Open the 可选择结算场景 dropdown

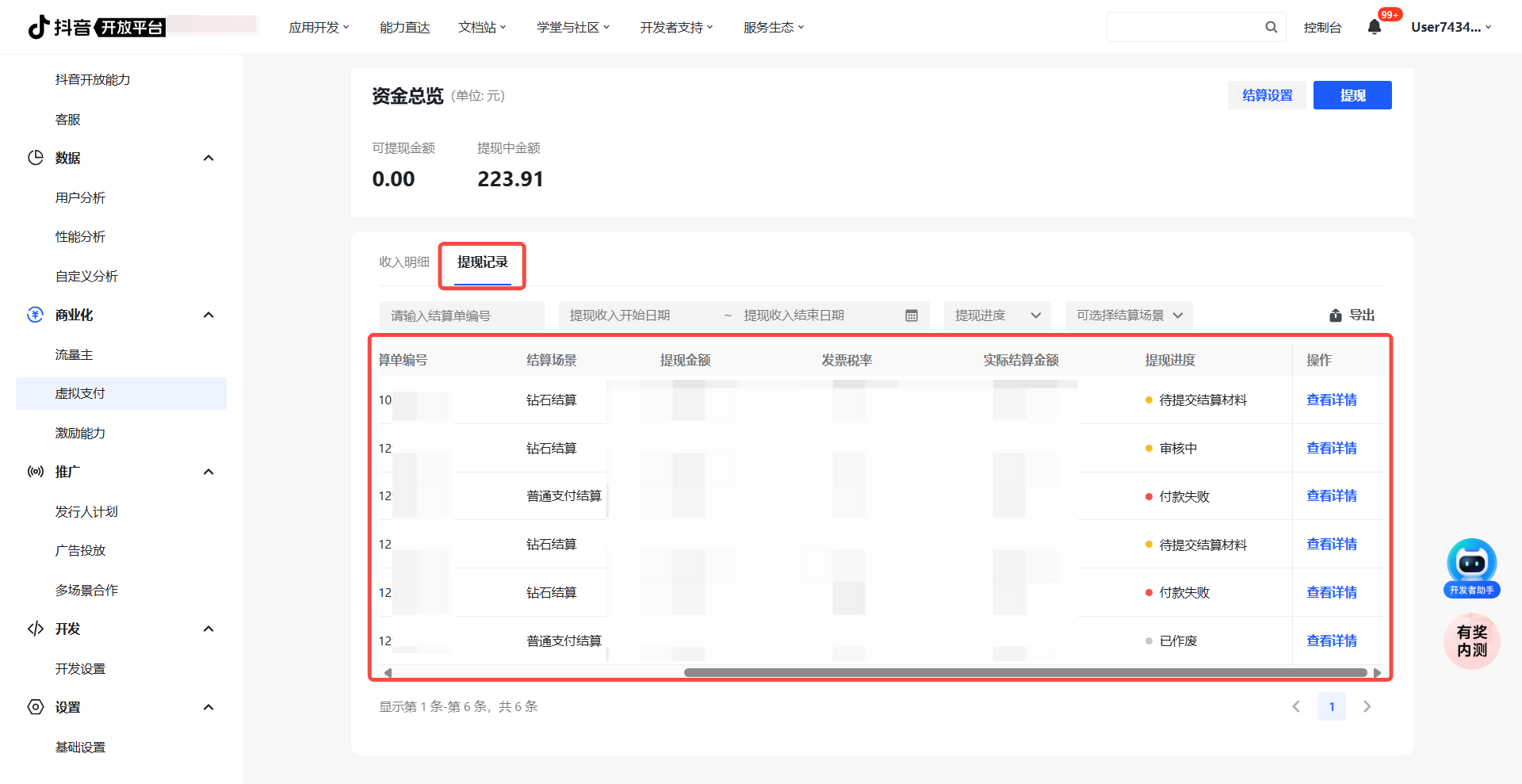[x=1128, y=316]
